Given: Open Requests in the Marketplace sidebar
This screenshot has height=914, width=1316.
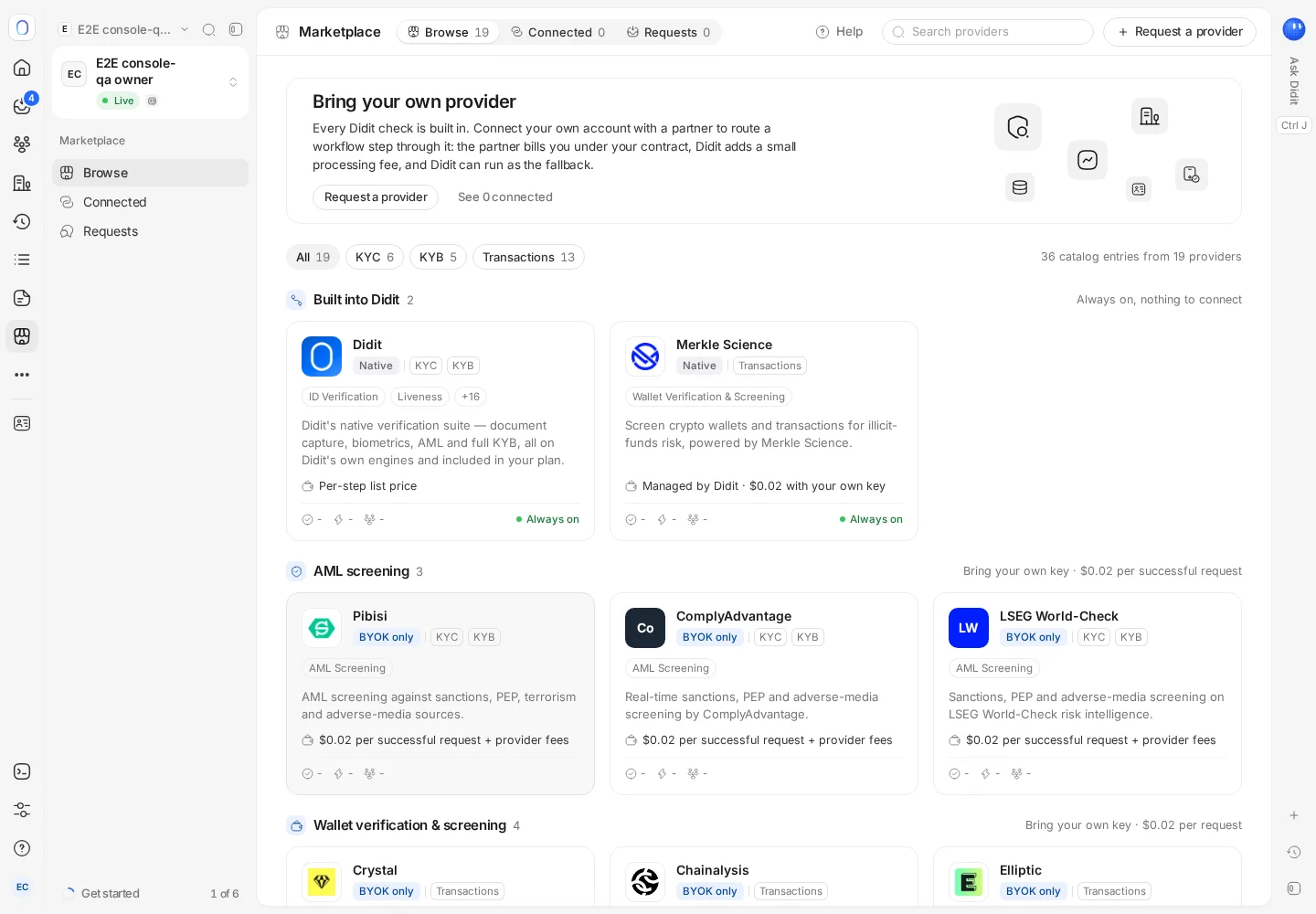Looking at the screenshot, I should click(x=151, y=231).
